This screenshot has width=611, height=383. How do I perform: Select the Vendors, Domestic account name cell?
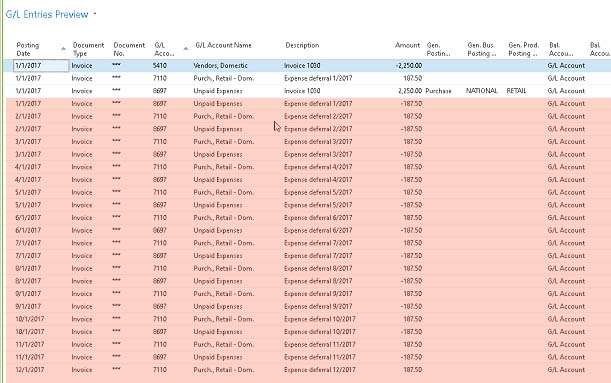click(221, 65)
